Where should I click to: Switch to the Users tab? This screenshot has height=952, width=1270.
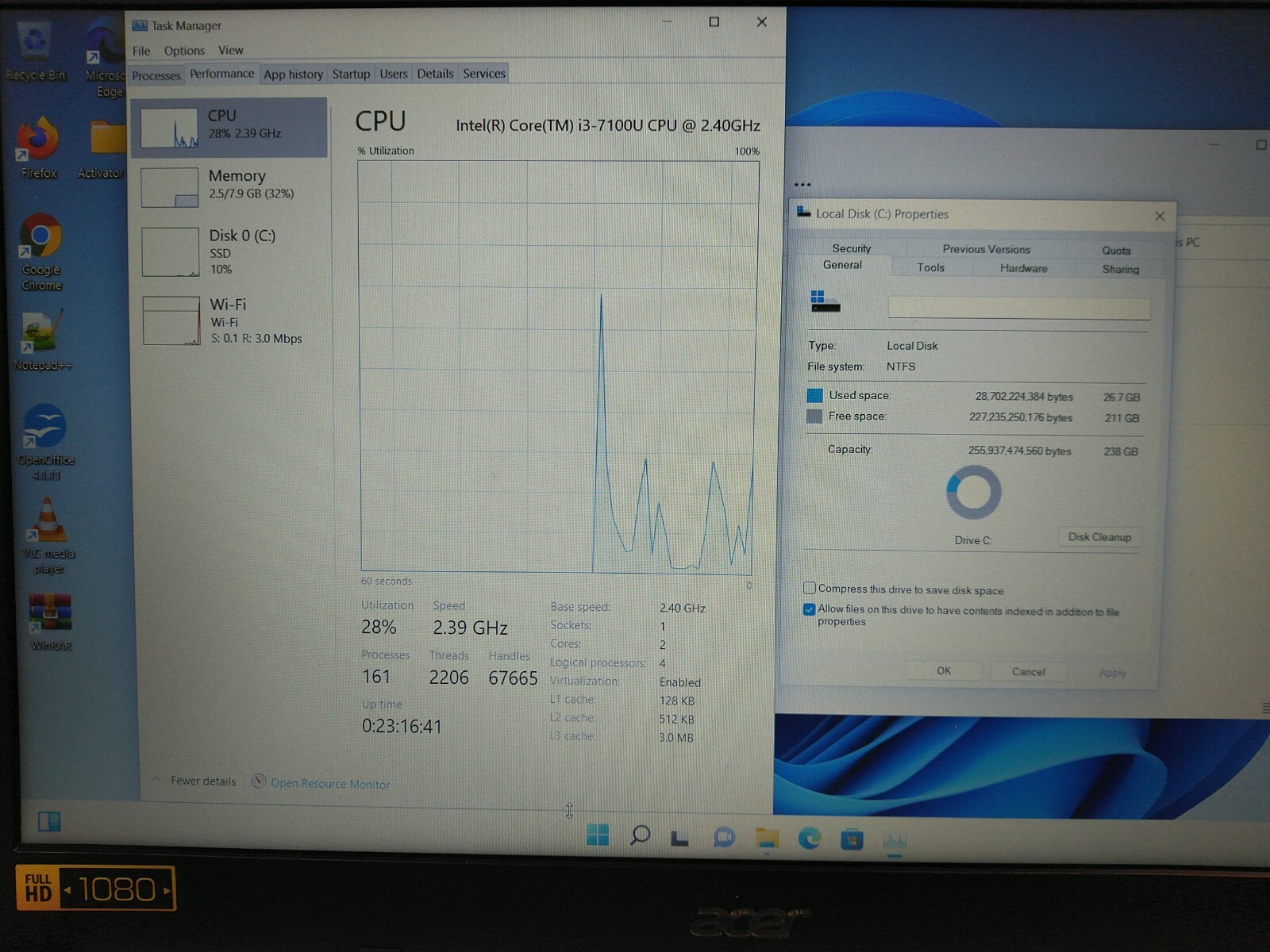coord(393,74)
